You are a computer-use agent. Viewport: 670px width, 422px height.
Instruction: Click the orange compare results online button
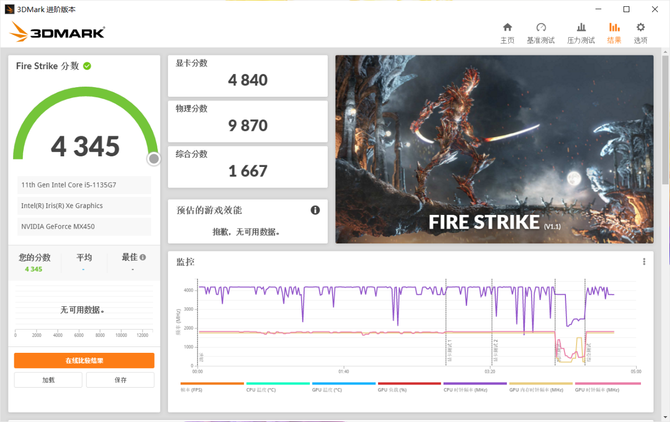coord(84,360)
